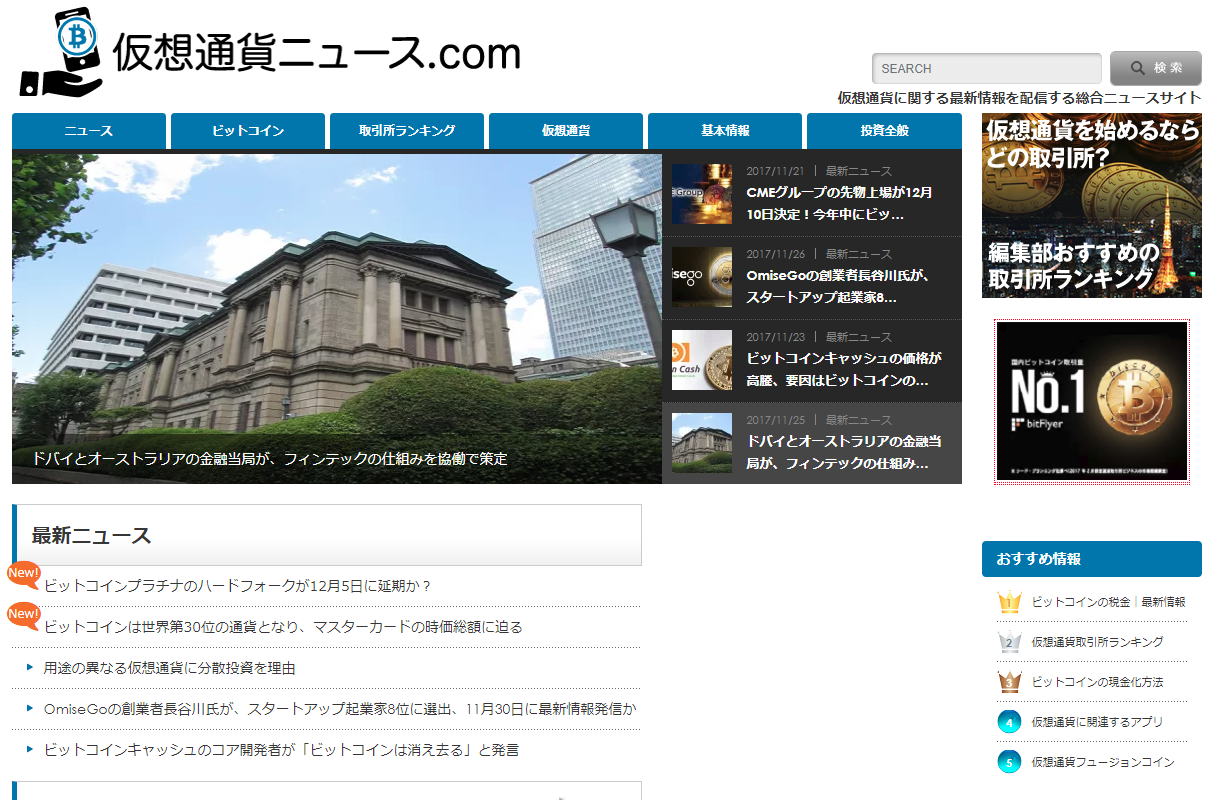Focus the SEARCH input field

click(986, 69)
